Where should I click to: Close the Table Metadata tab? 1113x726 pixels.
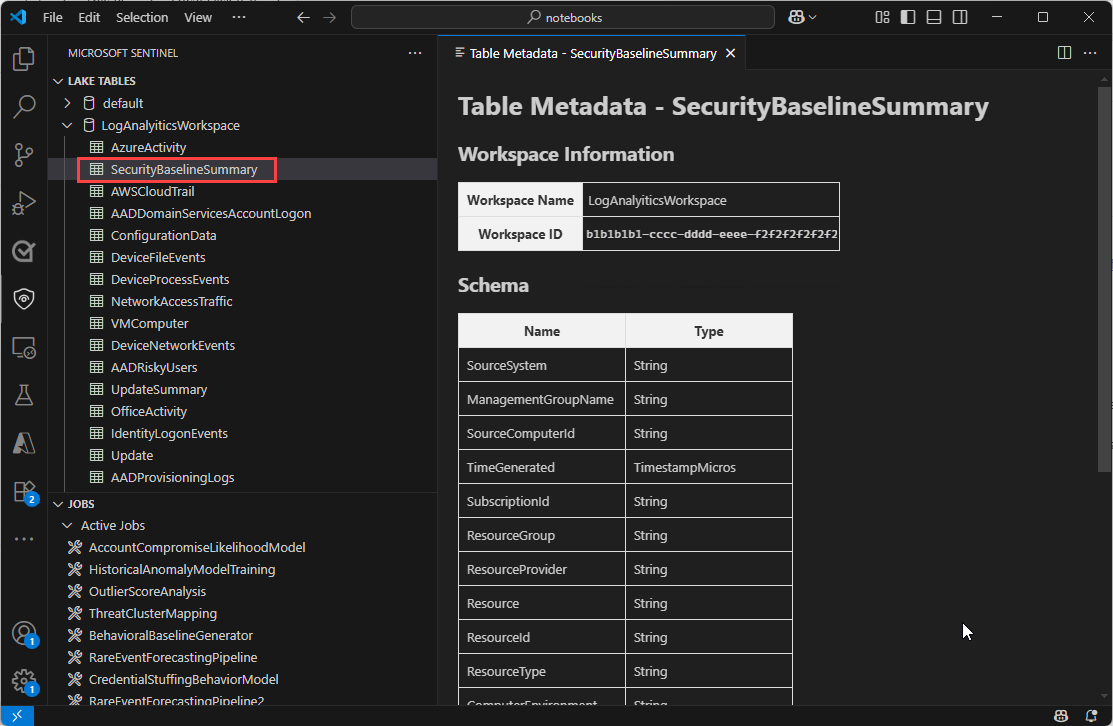[730, 53]
